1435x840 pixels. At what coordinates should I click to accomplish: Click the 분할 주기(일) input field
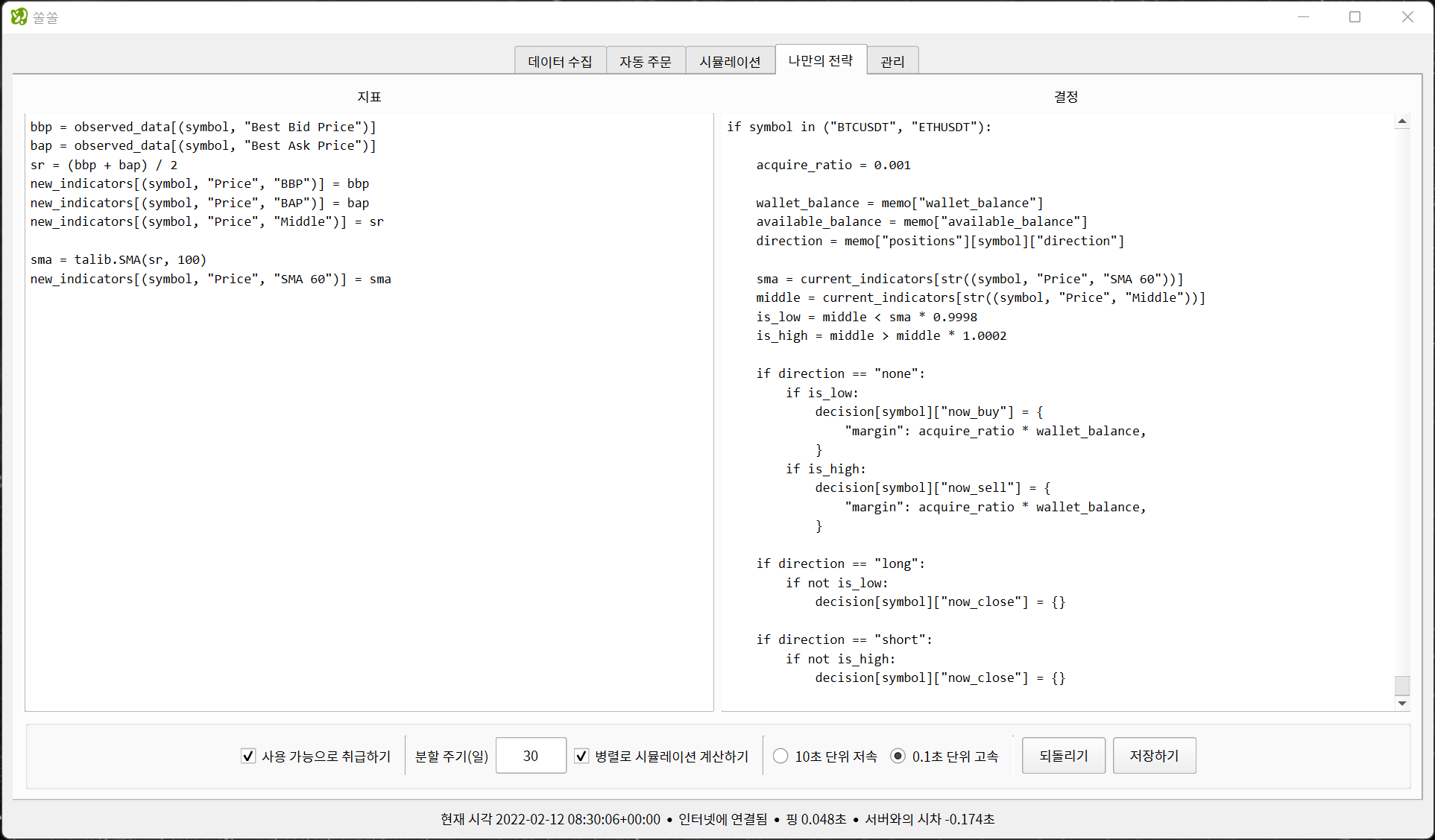pyautogui.click(x=530, y=756)
